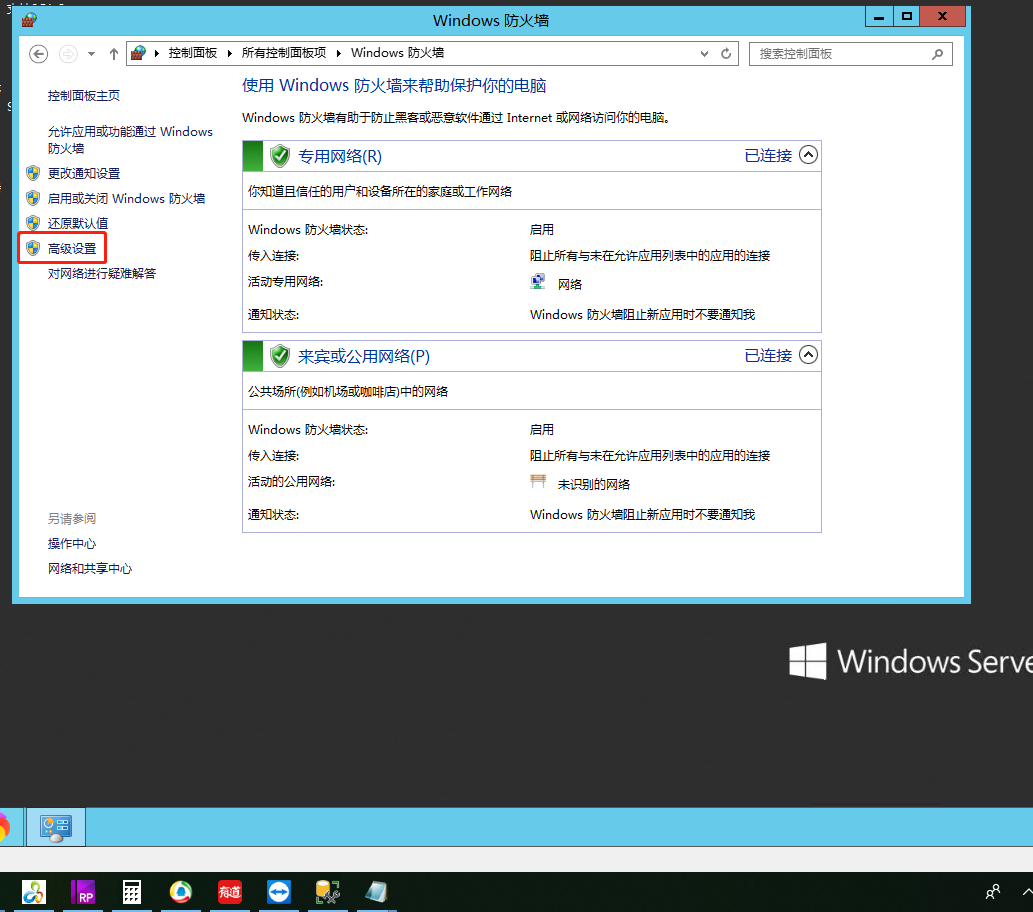Open 控制面板主页 link
Viewport: 1033px width, 912px height.
[x=84, y=96]
